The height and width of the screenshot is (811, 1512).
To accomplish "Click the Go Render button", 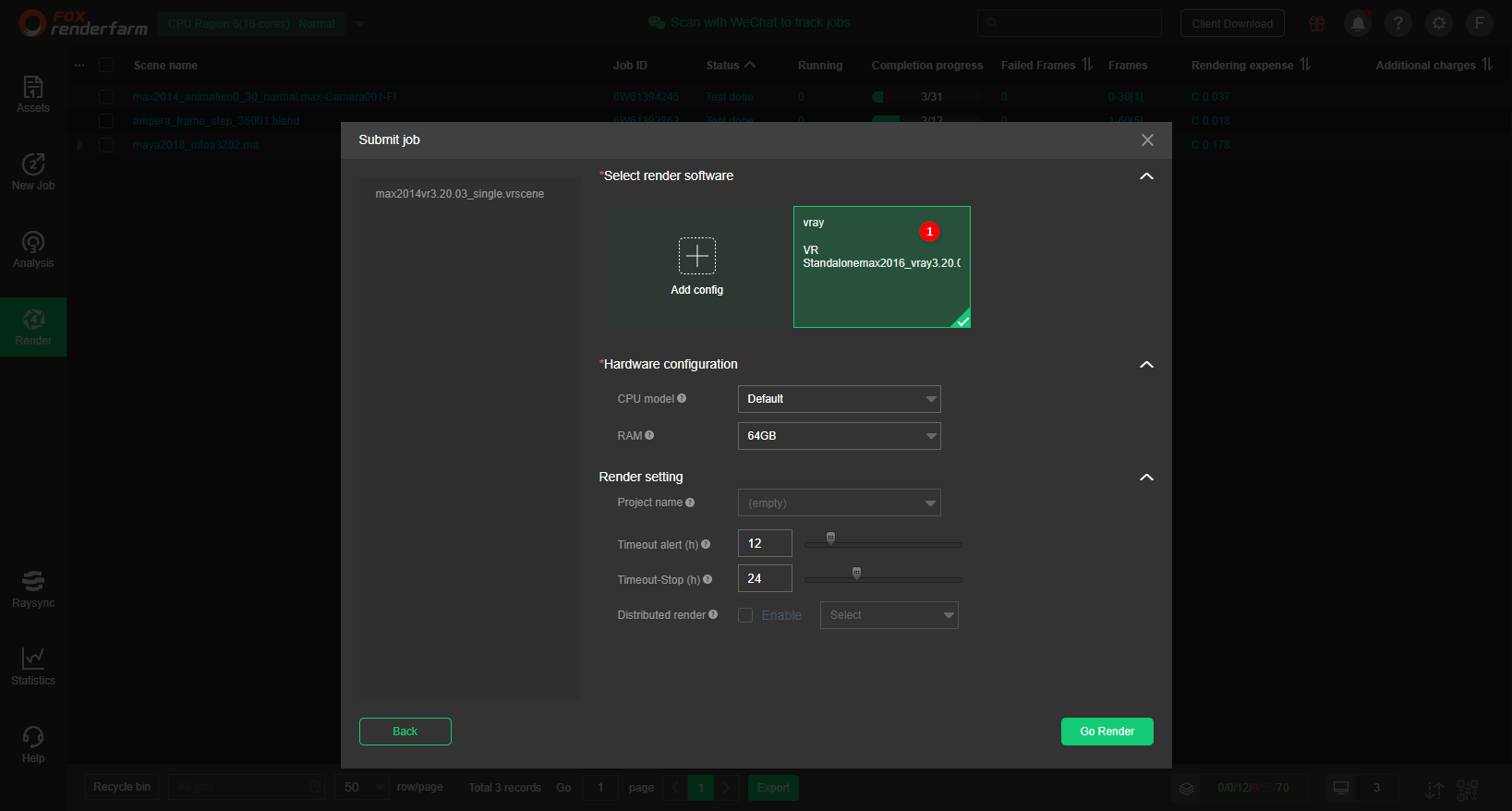I will click(1107, 732).
